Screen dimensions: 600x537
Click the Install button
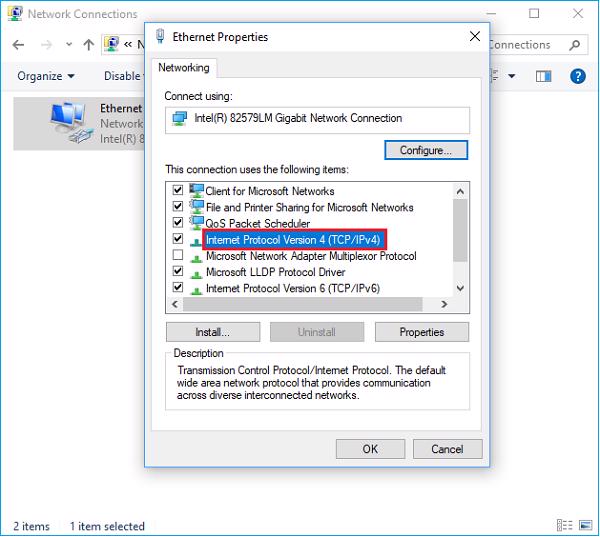[213, 332]
